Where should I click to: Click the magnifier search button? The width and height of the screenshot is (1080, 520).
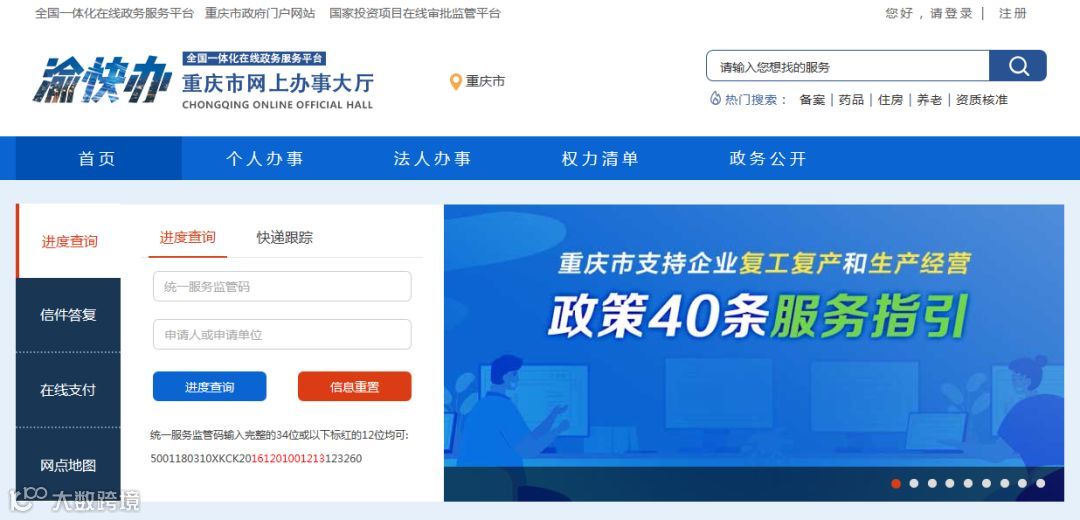(x=1017, y=66)
